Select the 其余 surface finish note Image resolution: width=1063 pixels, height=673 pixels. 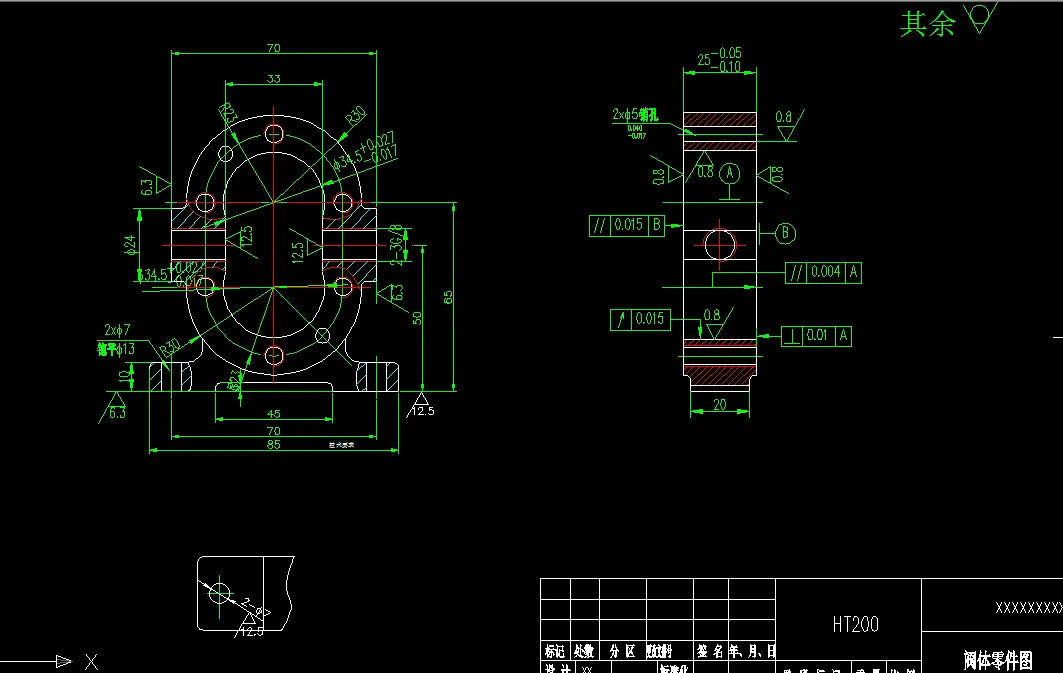927,24
